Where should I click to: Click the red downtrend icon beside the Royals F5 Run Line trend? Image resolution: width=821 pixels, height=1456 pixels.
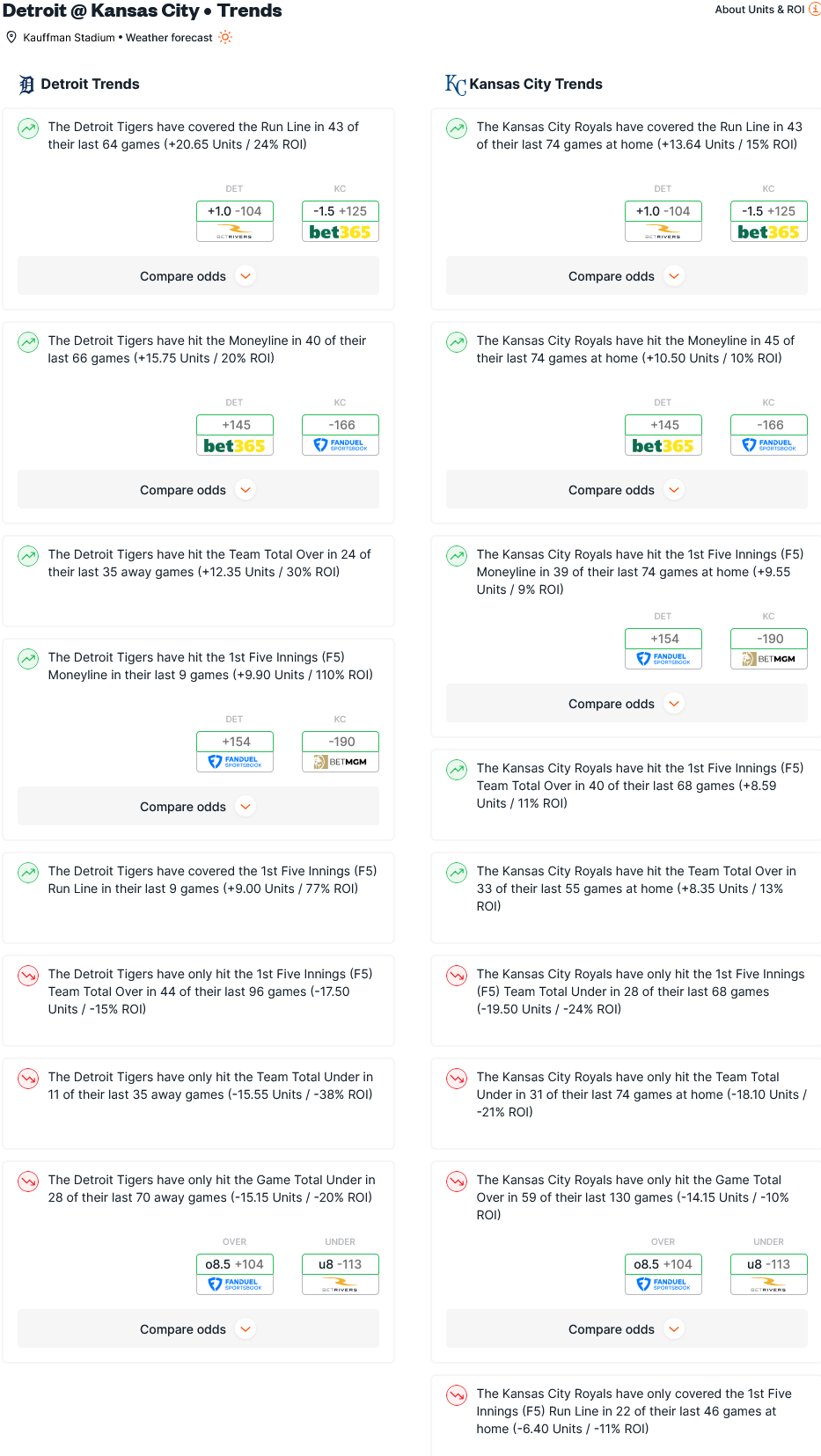pos(457,1395)
